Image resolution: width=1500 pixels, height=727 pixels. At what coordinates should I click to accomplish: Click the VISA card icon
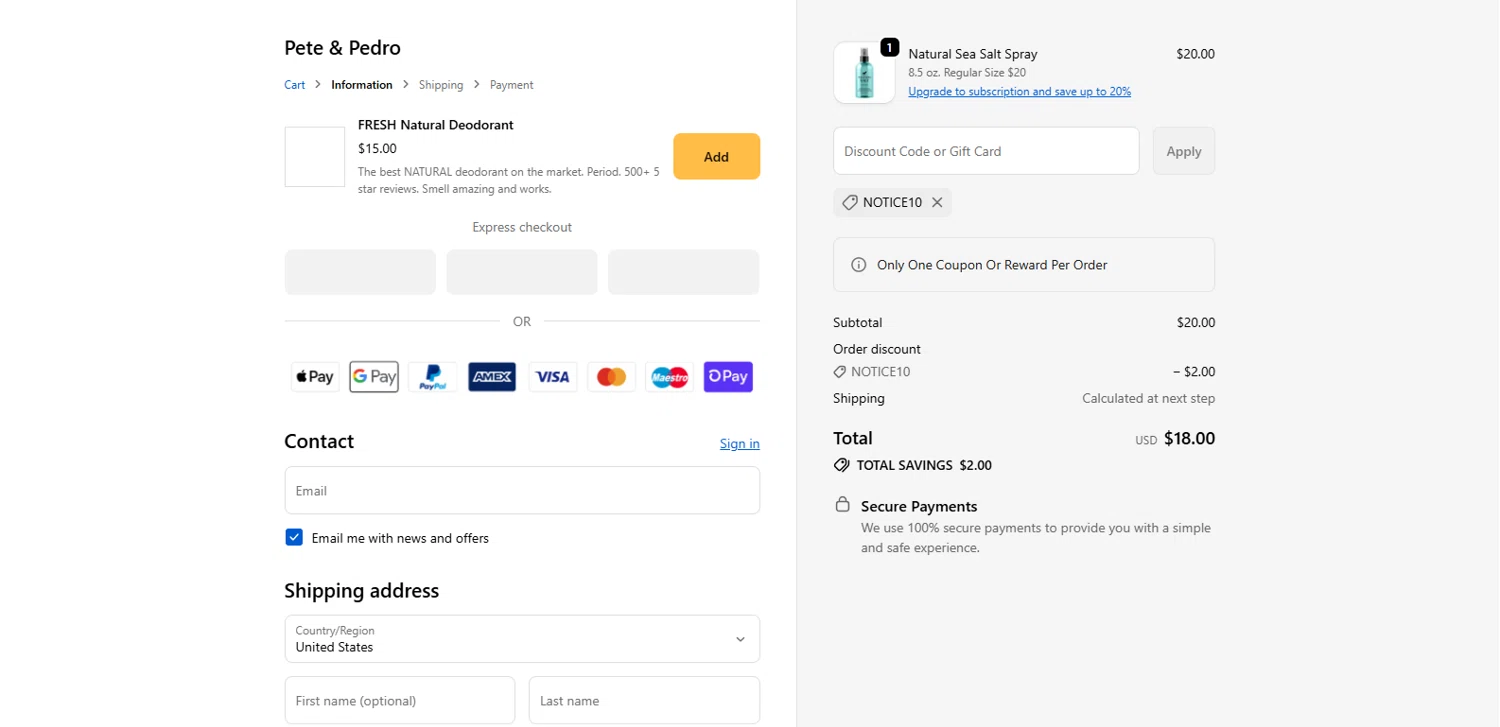[552, 377]
